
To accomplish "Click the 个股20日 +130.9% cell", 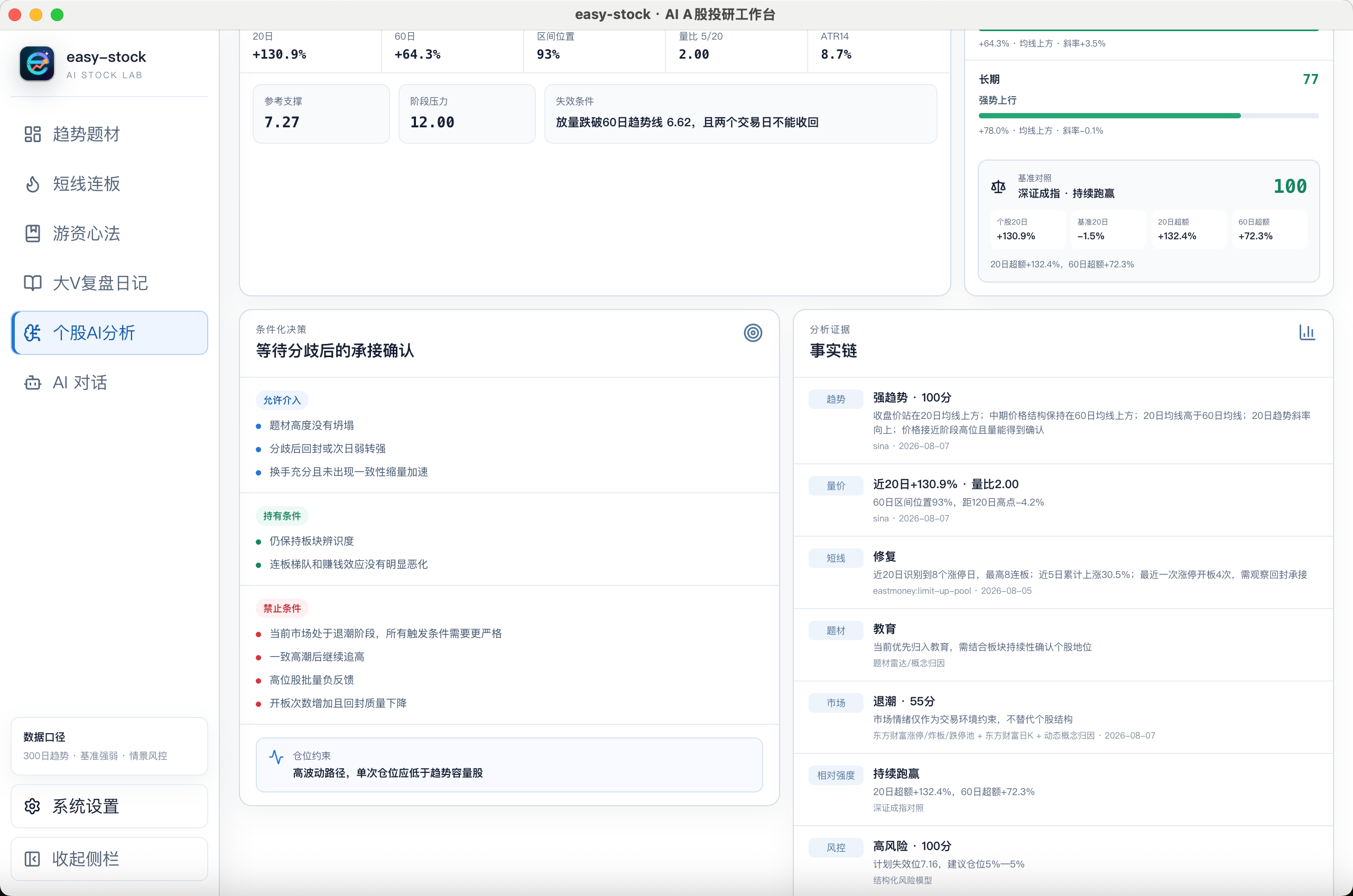I will (x=1028, y=229).
